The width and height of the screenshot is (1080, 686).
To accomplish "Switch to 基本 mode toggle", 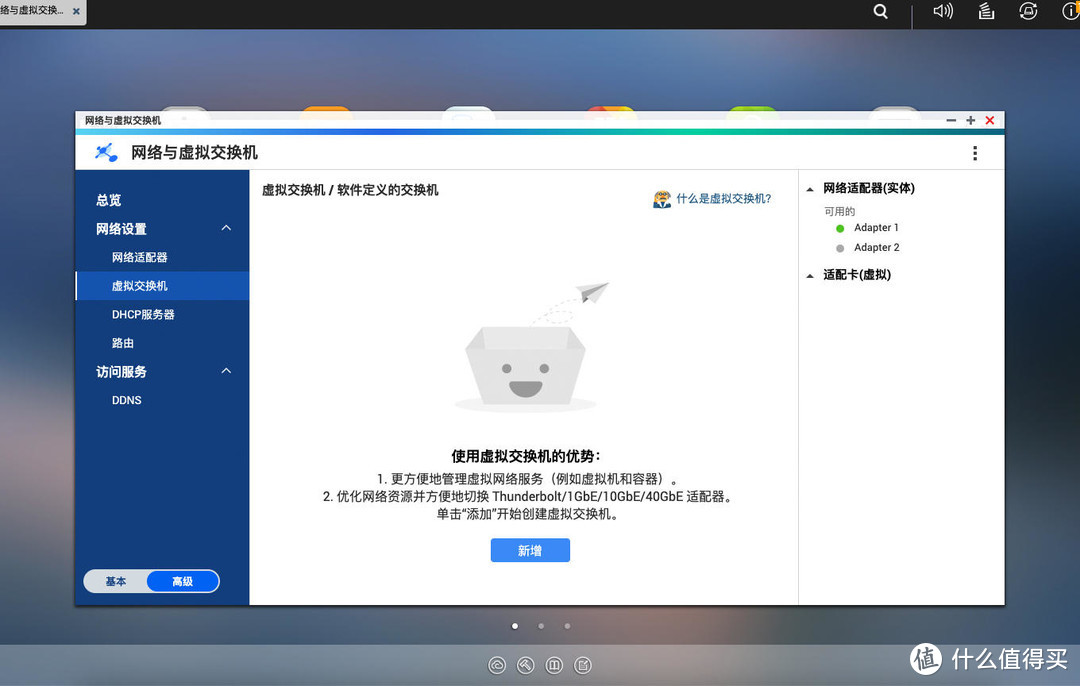I will tap(116, 581).
